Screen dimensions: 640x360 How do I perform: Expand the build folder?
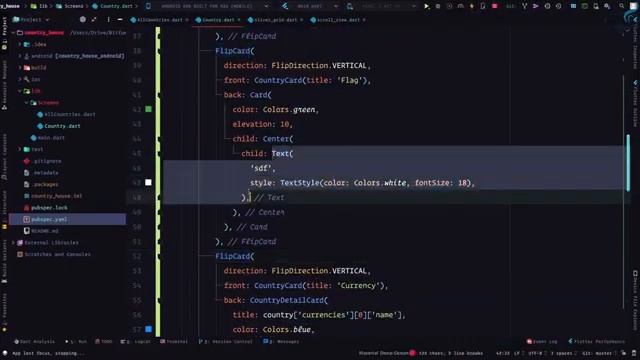20,67
